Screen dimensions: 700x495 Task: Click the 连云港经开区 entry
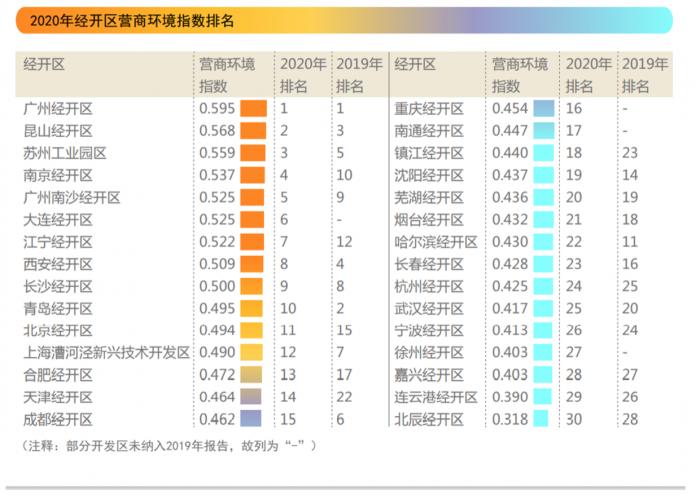click(x=435, y=397)
